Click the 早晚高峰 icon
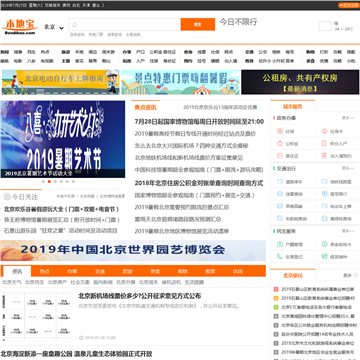360x360 pixels. pyautogui.click(x=280, y=206)
